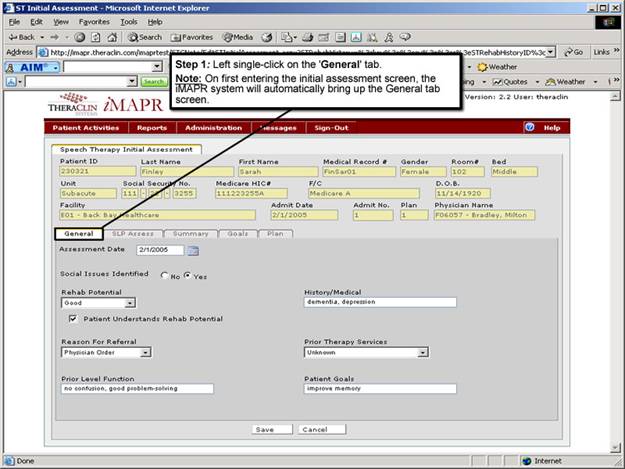Click the Go button beside address bar
Image resolution: width=625 pixels, height=469 pixels.
(x=574, y=52)
